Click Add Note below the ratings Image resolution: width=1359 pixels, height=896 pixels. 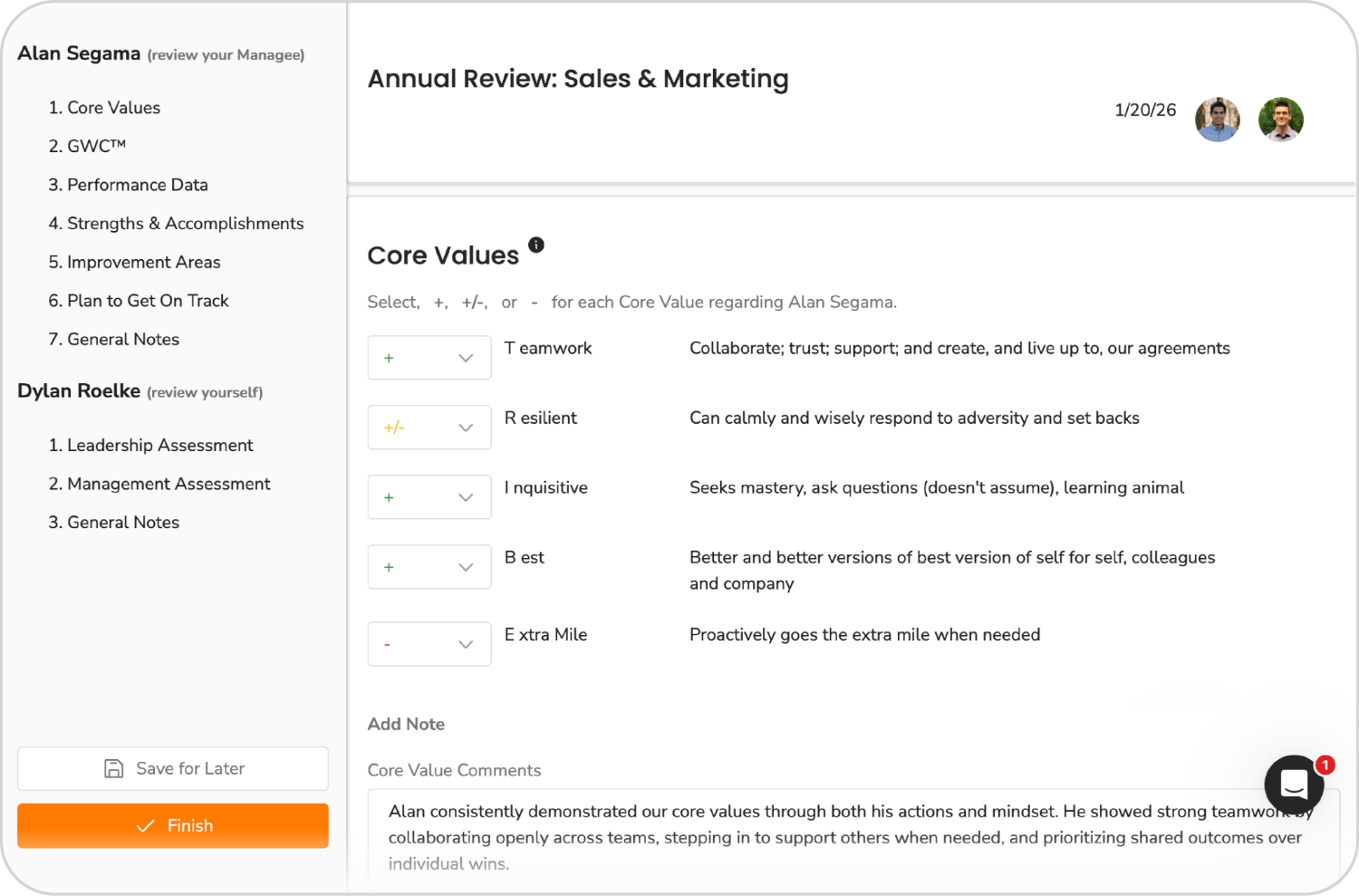coord(406,724)
